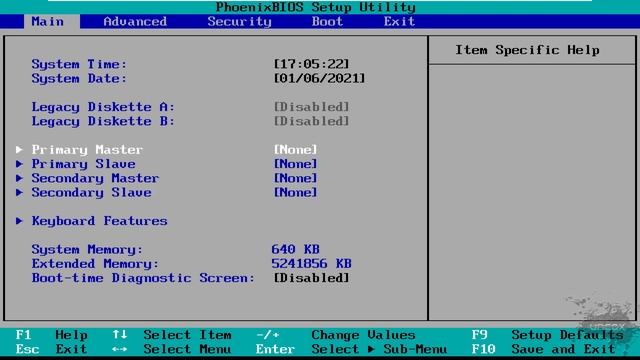Click the F9 Setup Defaults hint
Image resolution: width=640 pixels, height=360 pixels.
[547, 335]
